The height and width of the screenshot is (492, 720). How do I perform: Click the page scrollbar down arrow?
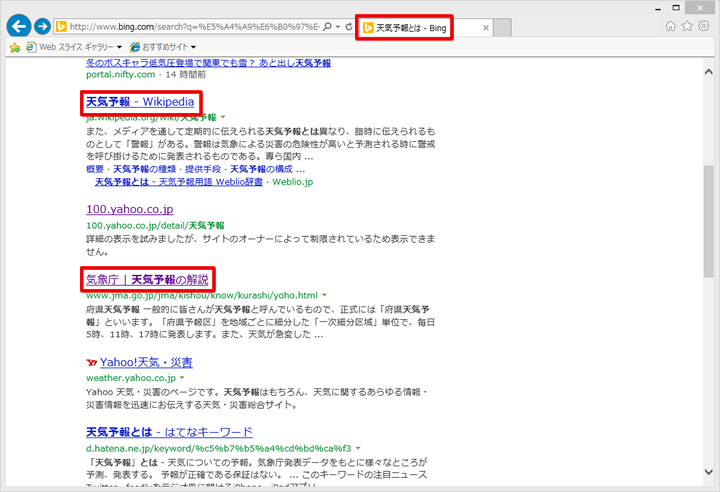[709, 472]
